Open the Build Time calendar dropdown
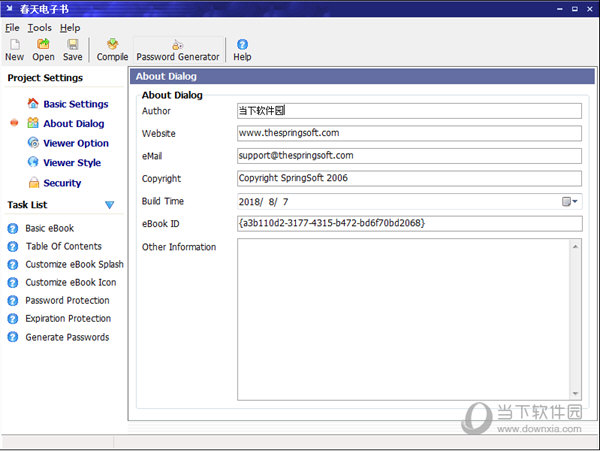 point(569,202)
